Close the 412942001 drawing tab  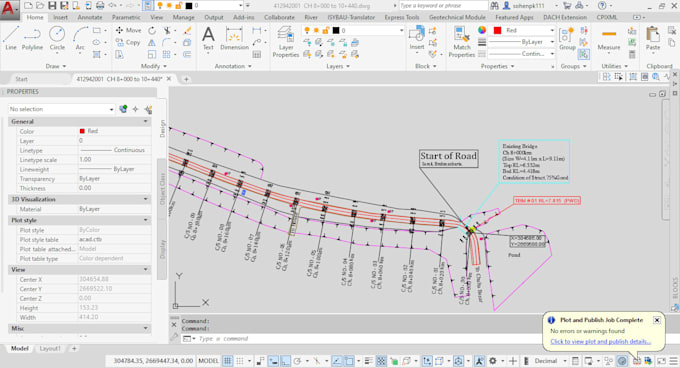click(x=169, y=79)
